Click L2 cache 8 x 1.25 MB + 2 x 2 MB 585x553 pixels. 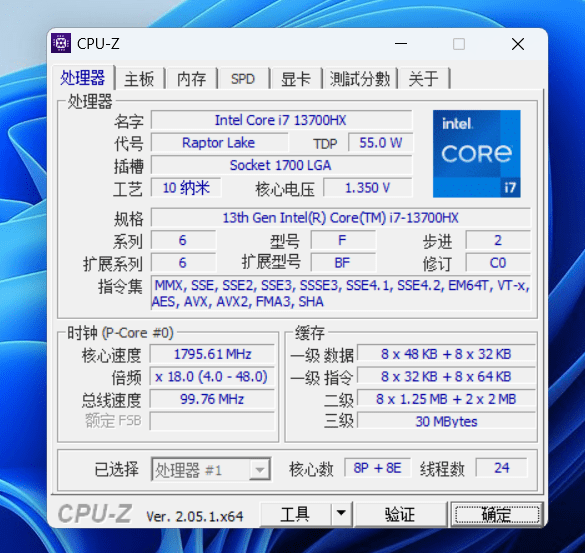click(x=446, y=399)
